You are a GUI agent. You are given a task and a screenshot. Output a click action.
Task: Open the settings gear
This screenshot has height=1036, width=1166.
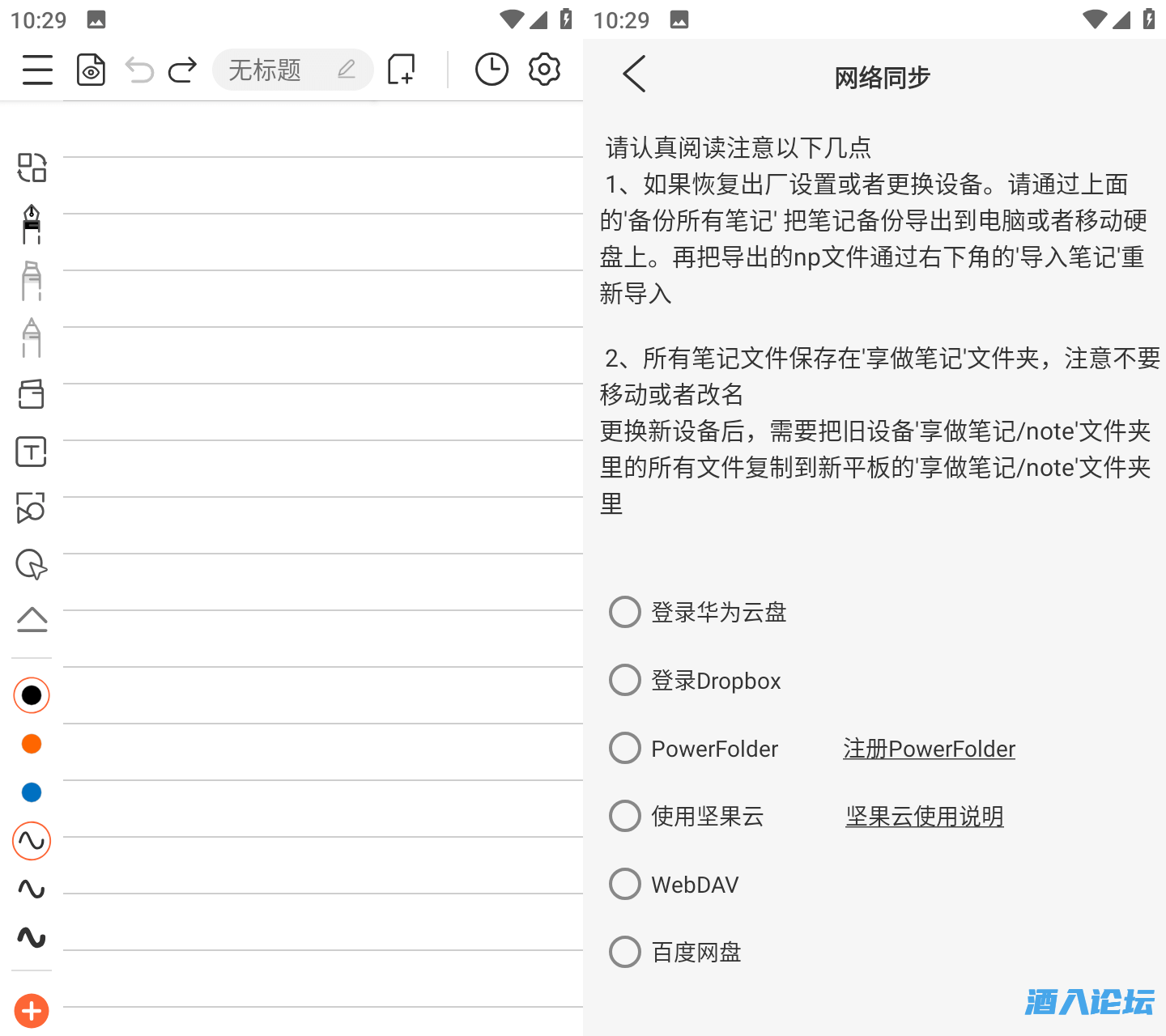coord(544,70)
